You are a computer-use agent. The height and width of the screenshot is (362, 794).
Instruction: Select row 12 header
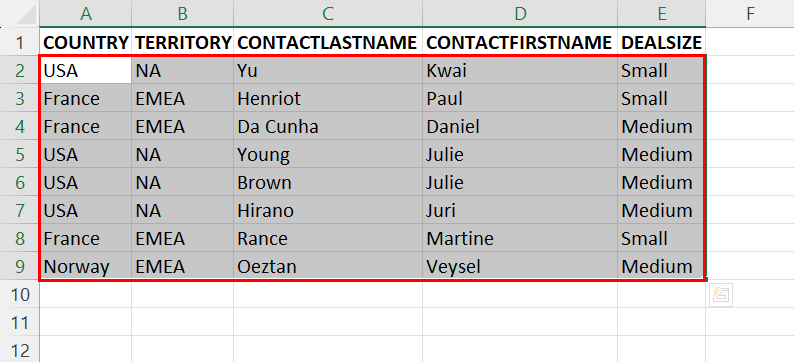coord(19,350)
